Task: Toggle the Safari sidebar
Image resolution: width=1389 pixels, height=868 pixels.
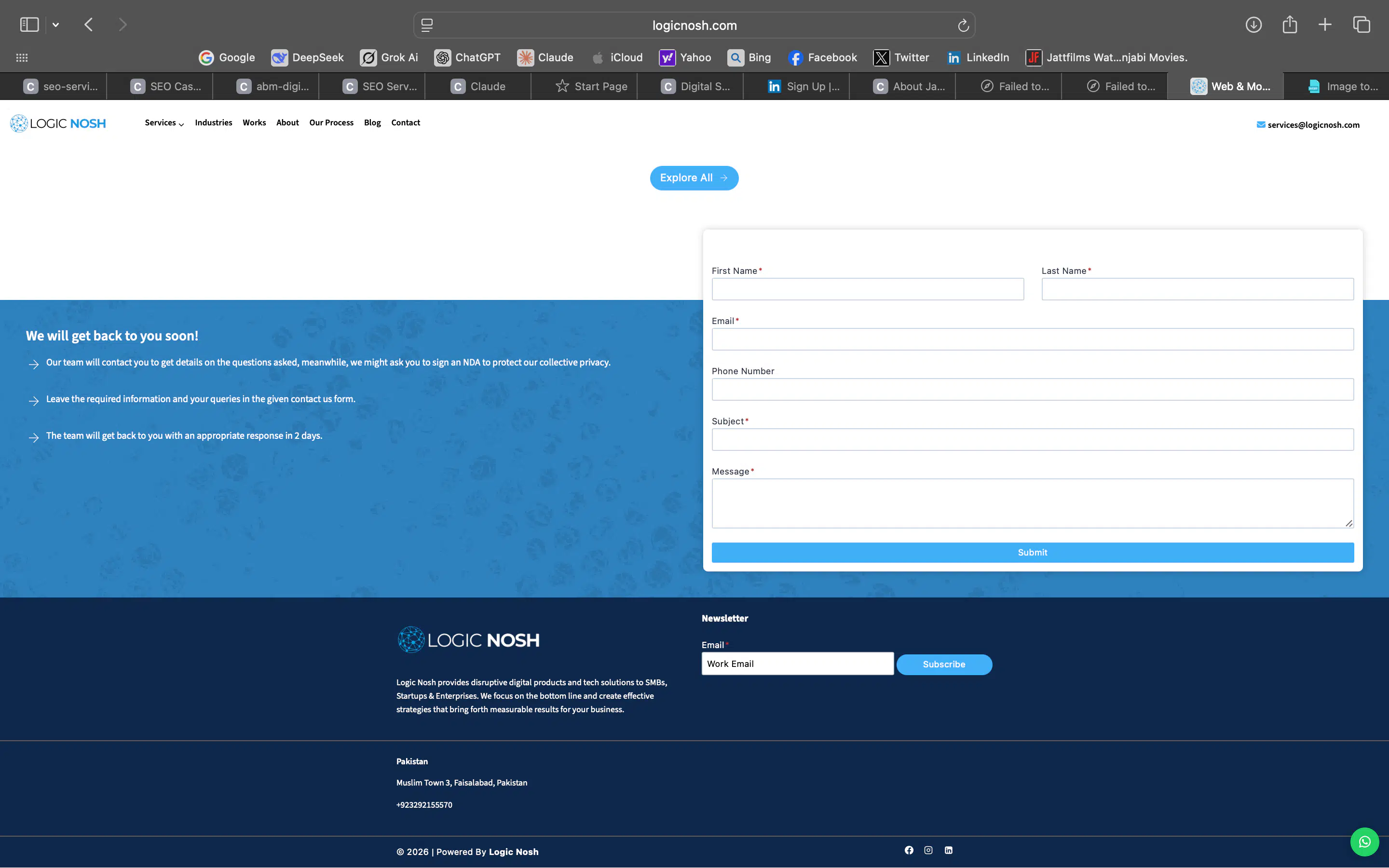Action: pos(29,24)
